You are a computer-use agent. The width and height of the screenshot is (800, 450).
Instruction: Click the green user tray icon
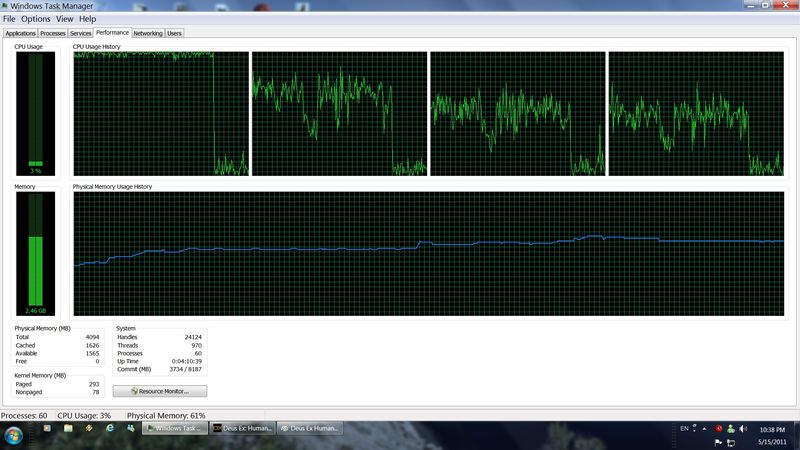[731, 428]
